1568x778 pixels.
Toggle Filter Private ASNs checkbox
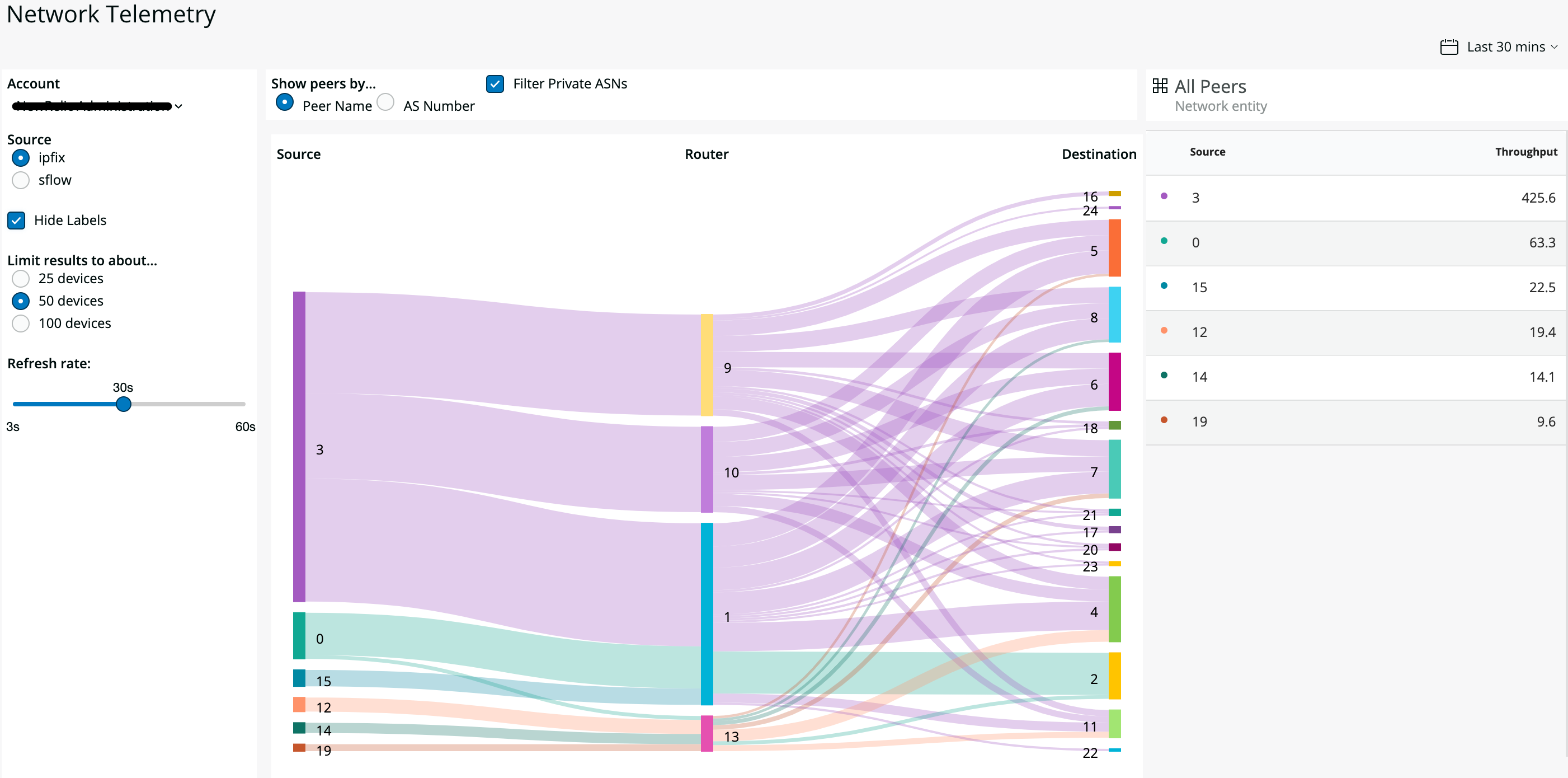(495, 84)
